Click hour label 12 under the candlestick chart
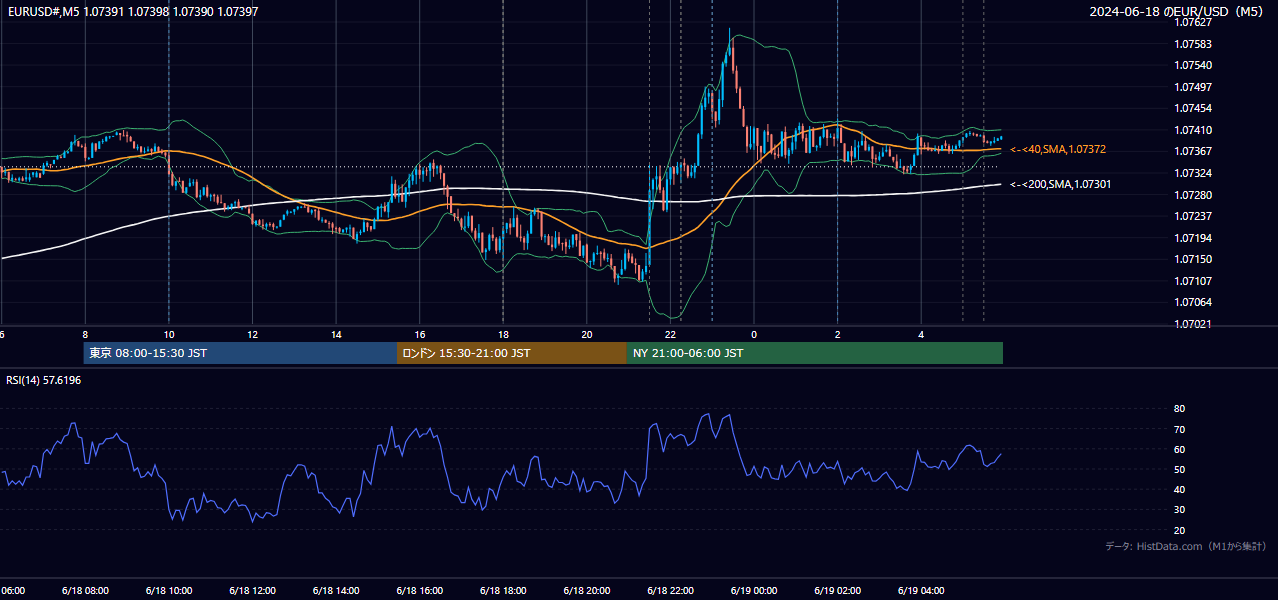Screen dimensions: 1278x600 click(253, 334)
